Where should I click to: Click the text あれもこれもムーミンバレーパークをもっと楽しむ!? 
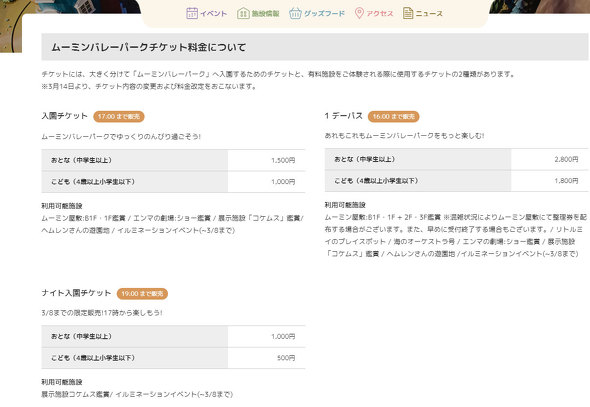[x=404, y=136]
